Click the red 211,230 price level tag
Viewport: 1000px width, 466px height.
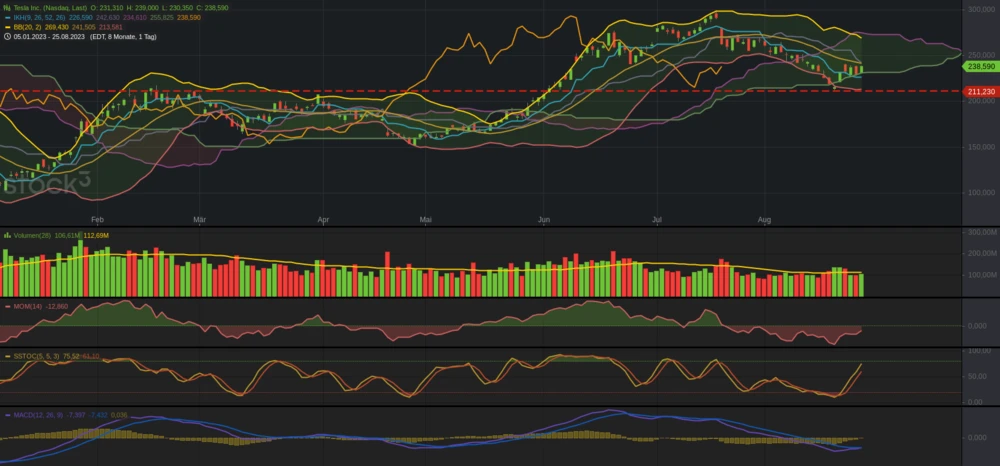[x=978, y=91]
